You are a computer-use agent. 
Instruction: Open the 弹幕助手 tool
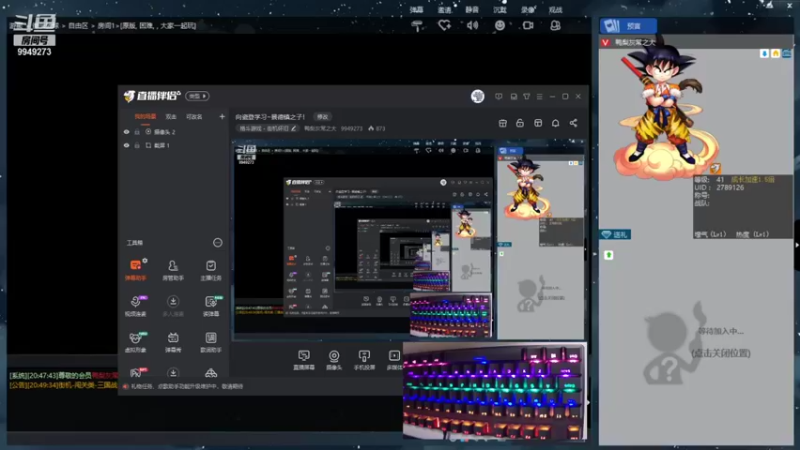coord(136,270)
